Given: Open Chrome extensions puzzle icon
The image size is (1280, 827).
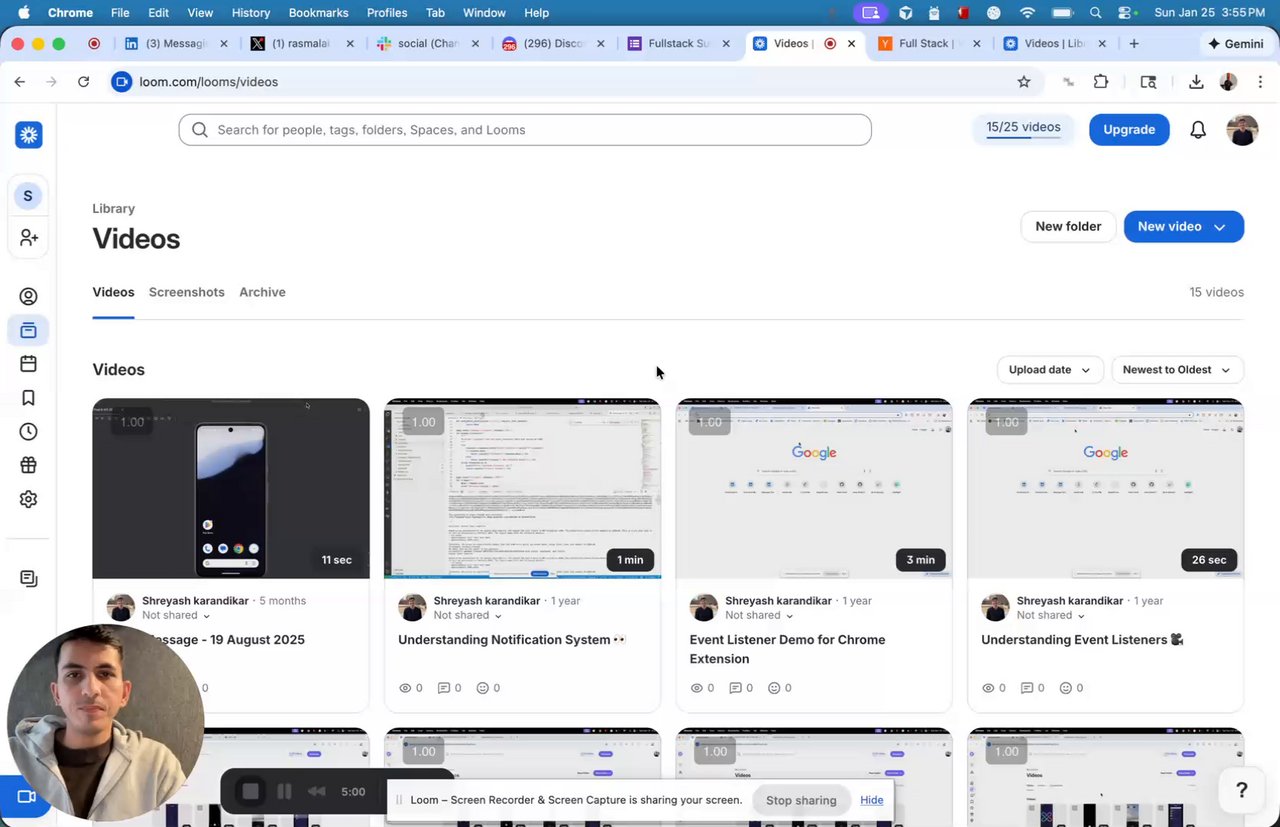Looking at the screenshot, I should click(x=1101, y=82).
